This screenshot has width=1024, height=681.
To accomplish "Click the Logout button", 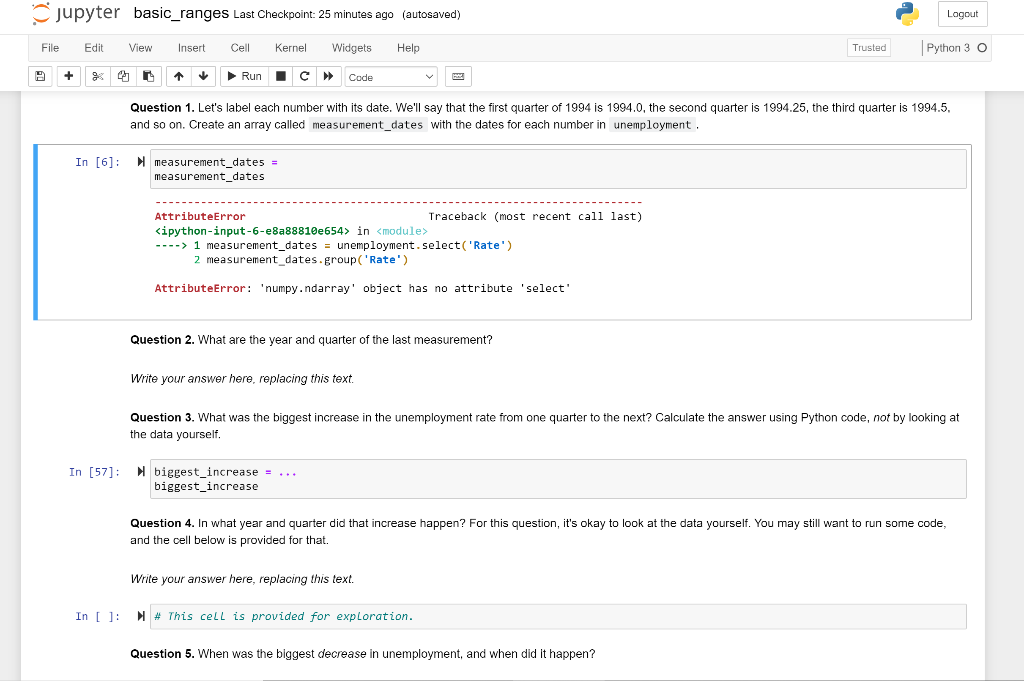I will click(962, 14).
